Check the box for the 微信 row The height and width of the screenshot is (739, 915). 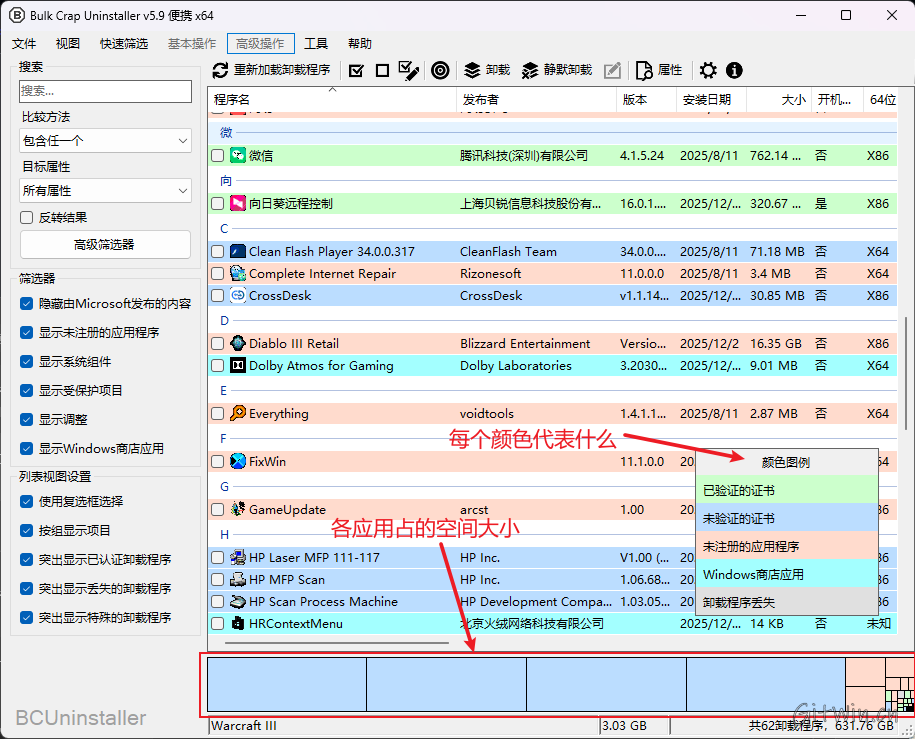tap(218, 156)
